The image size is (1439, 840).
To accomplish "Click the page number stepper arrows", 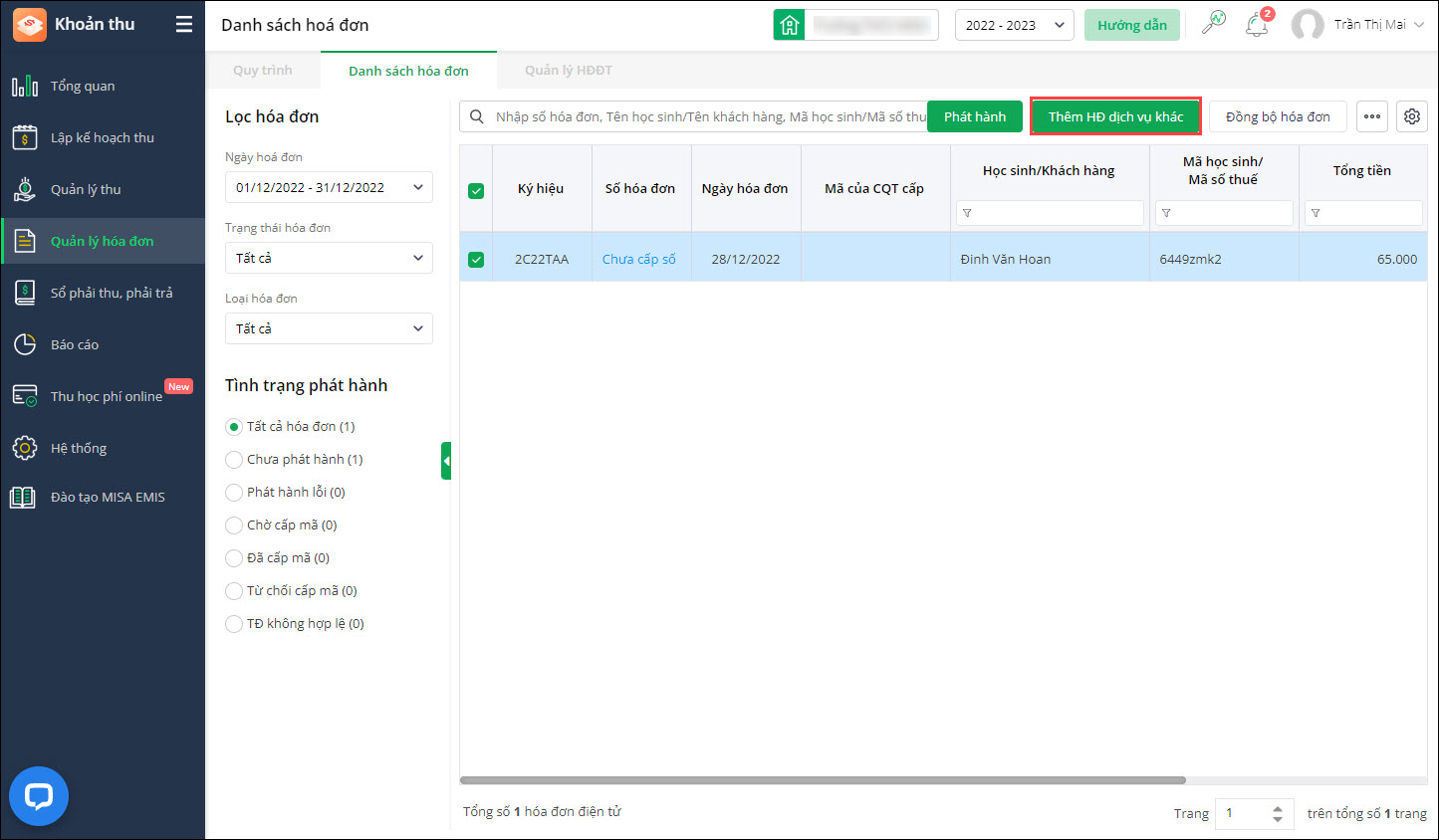I will pyautogui.click(x=1278, y=813).
